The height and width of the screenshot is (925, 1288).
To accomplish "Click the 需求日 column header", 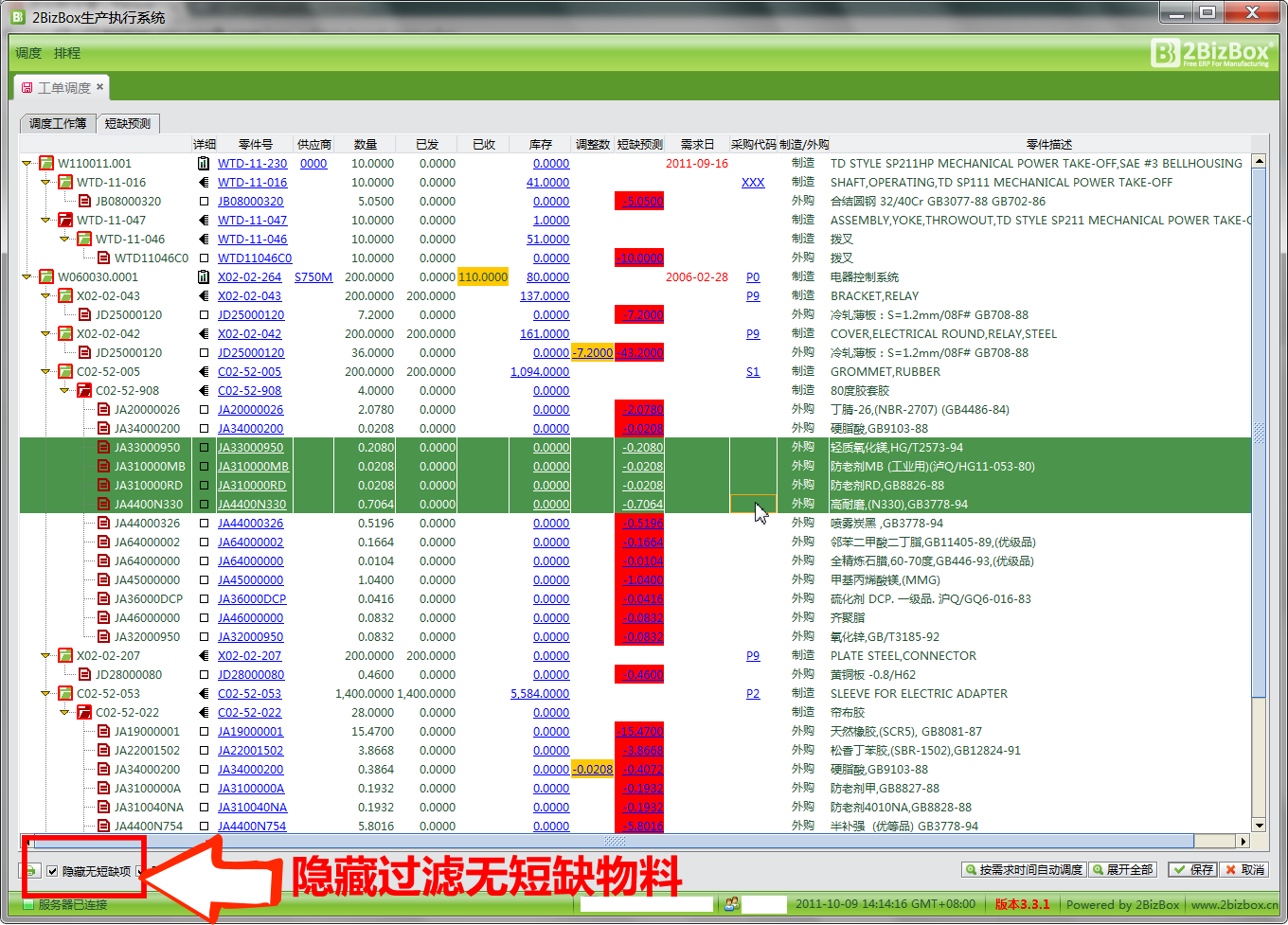I will pyautogui.click(x=697, y=144).
